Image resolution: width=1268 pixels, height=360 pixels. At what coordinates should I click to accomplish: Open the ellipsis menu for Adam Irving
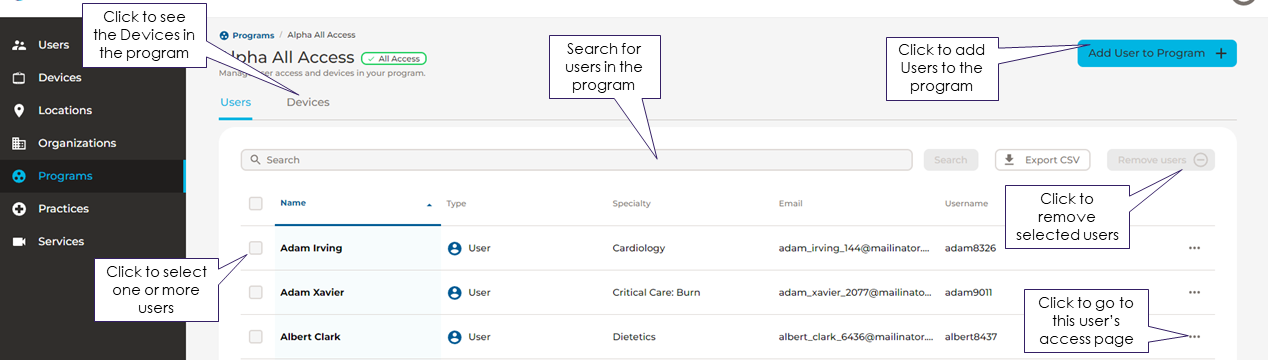click(1194, 248)
